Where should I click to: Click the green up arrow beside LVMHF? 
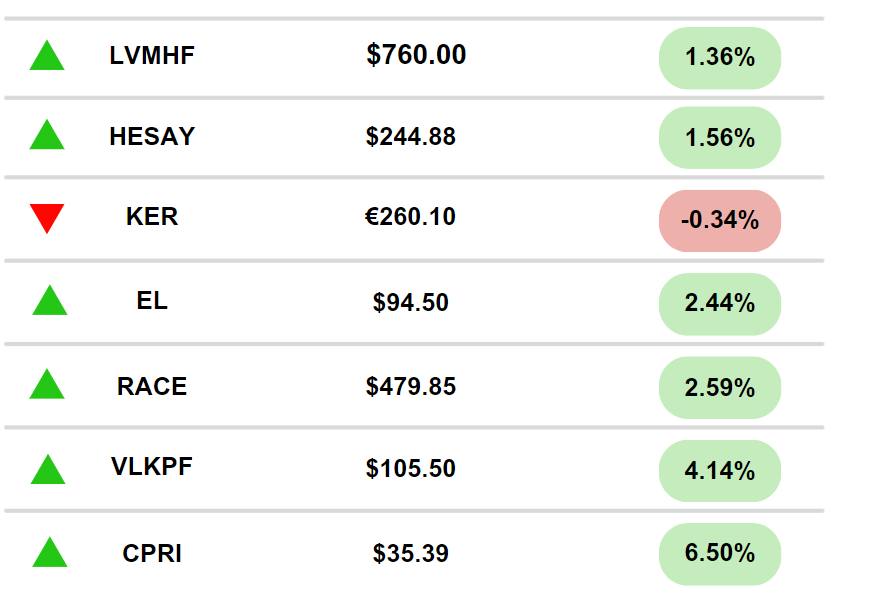tap(47, 57)
